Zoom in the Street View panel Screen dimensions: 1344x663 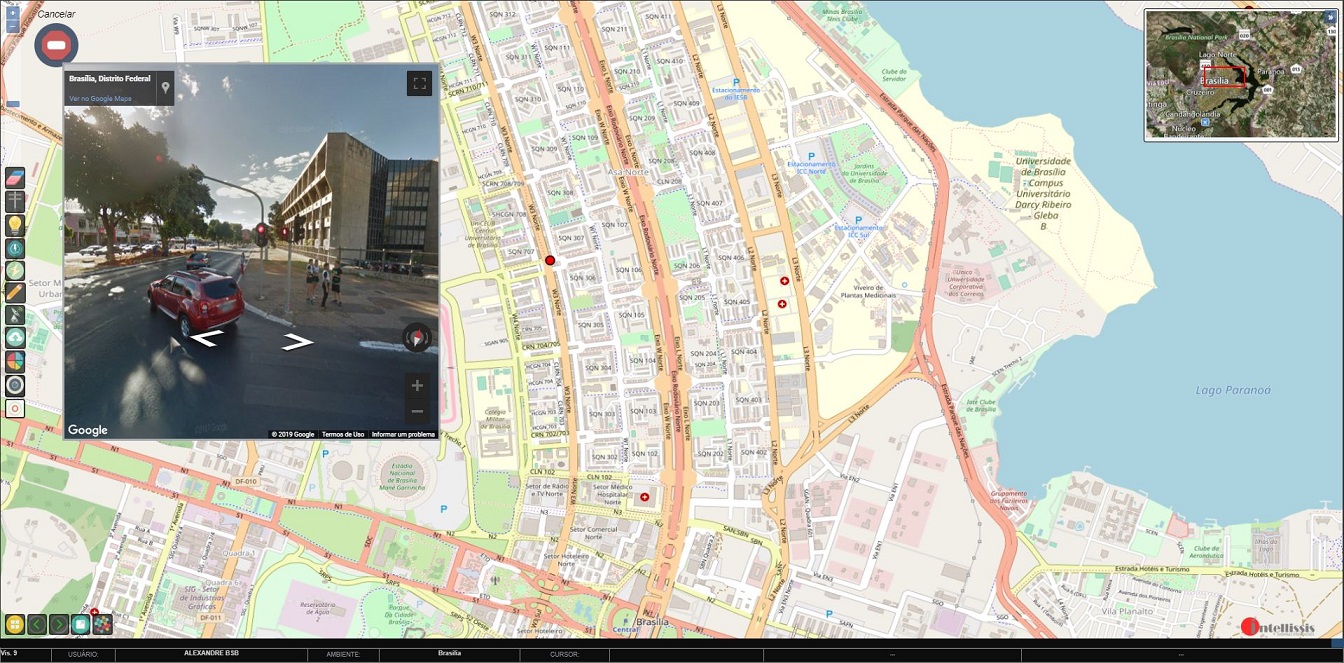417,386
